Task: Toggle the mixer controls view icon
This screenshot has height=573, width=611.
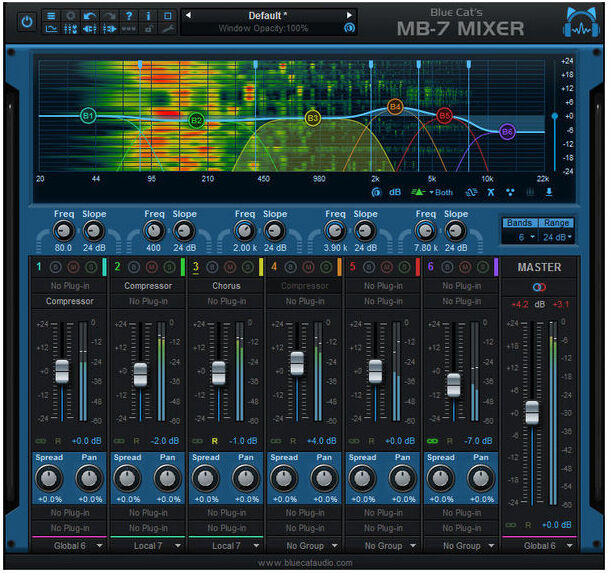Action: [x=71, y=29]
